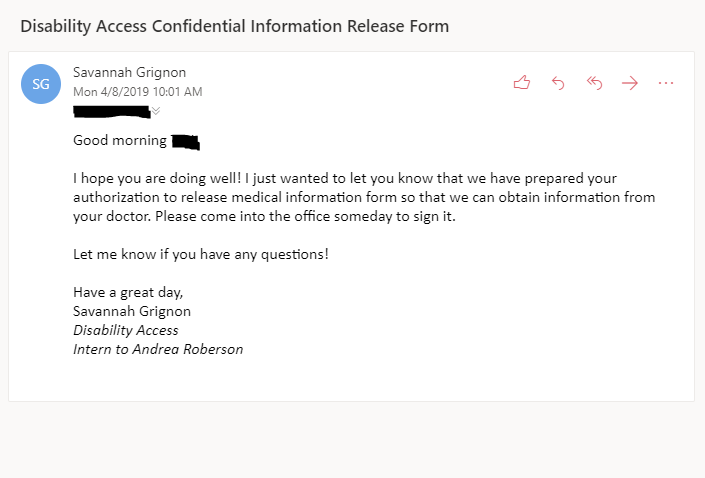Screen dimensions: 705x478
Task: Open Savannah Grignon's contact from header name
Action: [x=129, y=73]
